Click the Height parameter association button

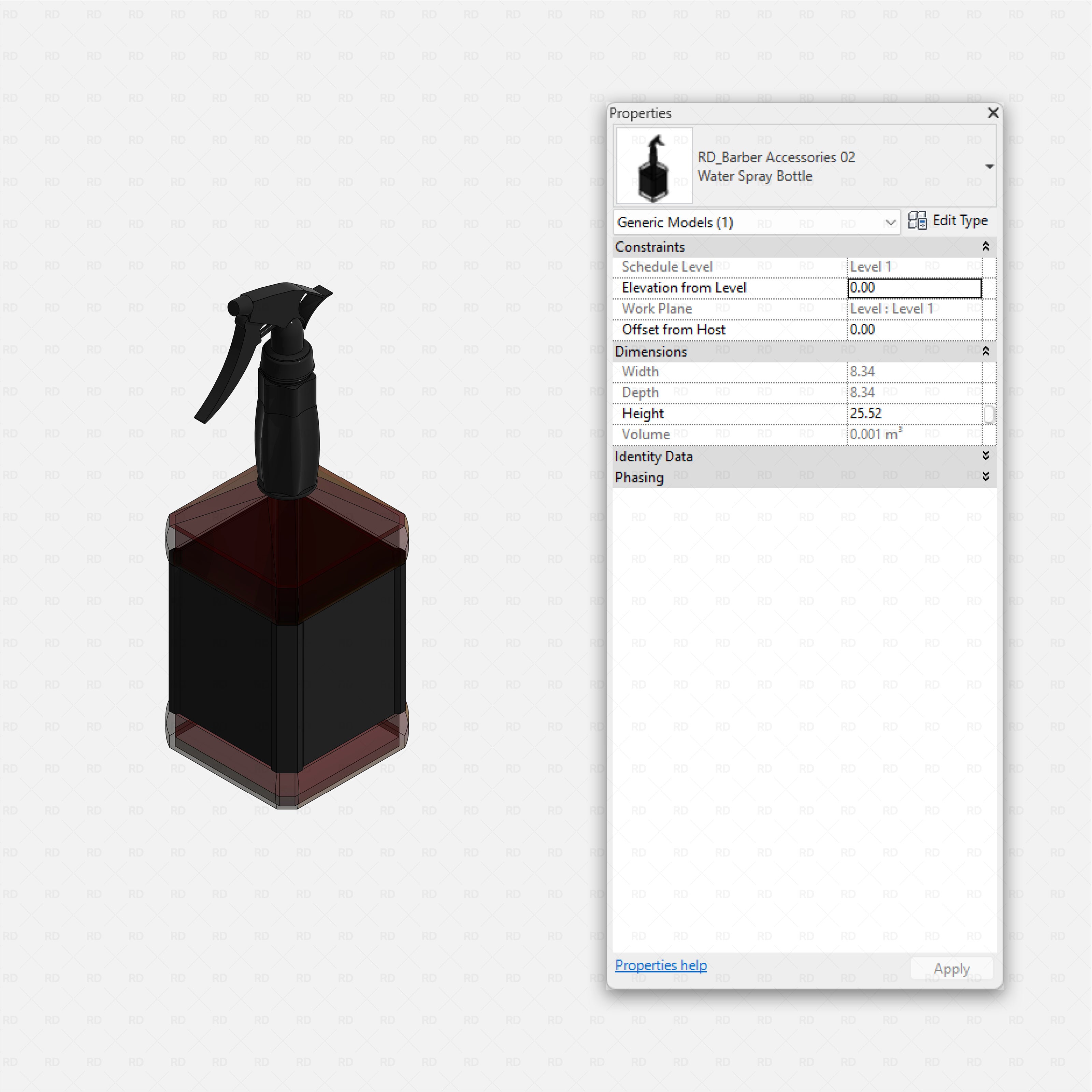point(990,414)
